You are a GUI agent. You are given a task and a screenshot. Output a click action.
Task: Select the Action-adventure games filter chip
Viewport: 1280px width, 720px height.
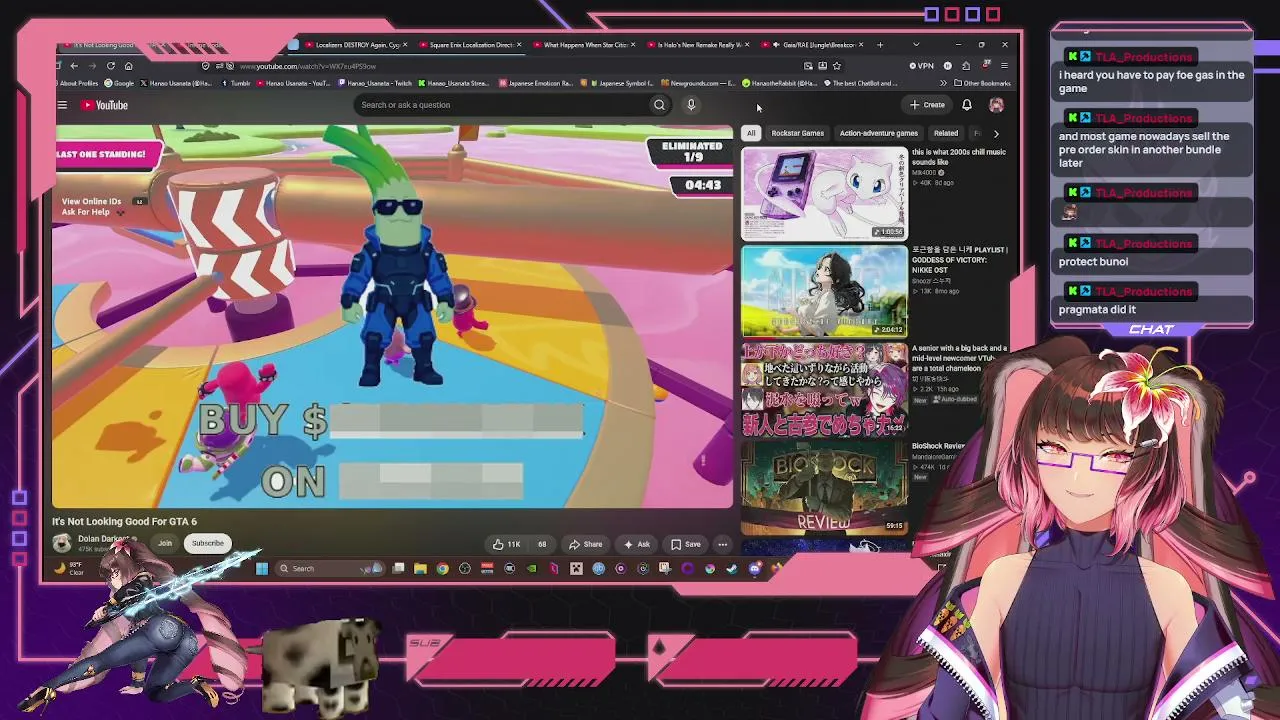point(879,133)
